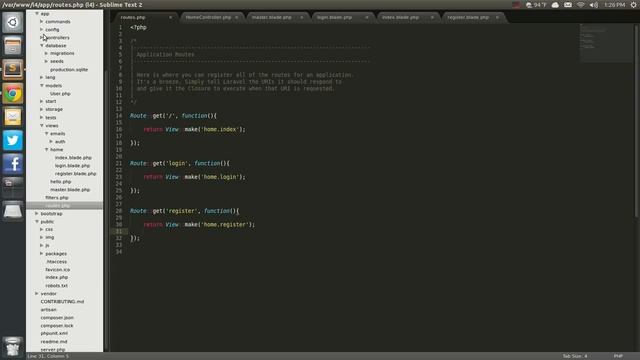This screenshot has width=640, height=360.
Task: Open register.blade.php in the sidebar
Action: (x=76, y=173)
